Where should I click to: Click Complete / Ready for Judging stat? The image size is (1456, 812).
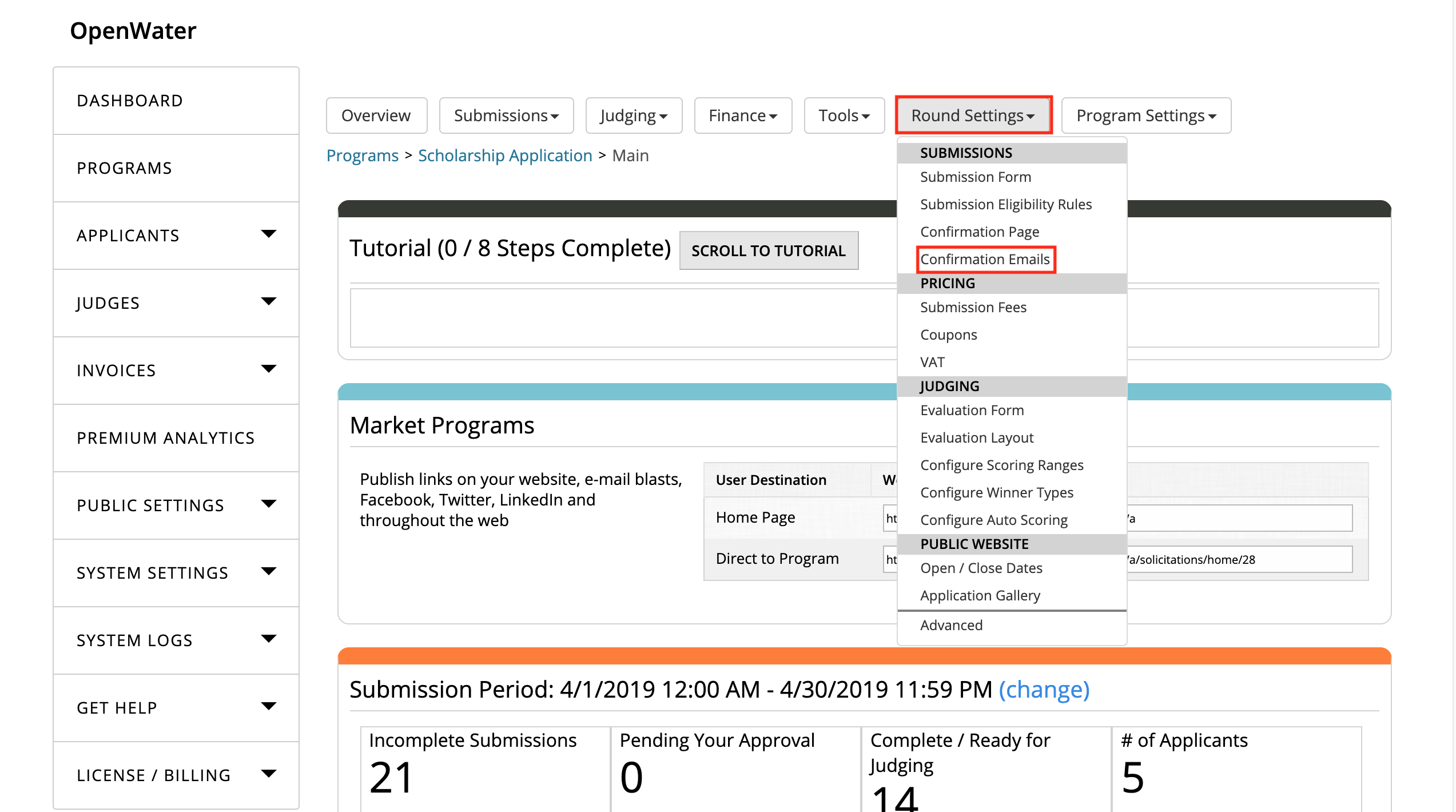(x=986, y=770)
